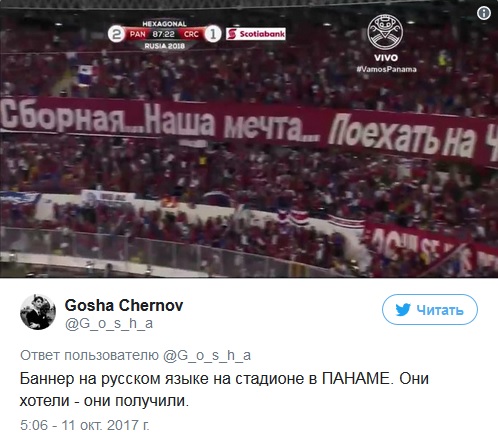
Task: Click the CRC team score badge
Action: coord(199,34)
